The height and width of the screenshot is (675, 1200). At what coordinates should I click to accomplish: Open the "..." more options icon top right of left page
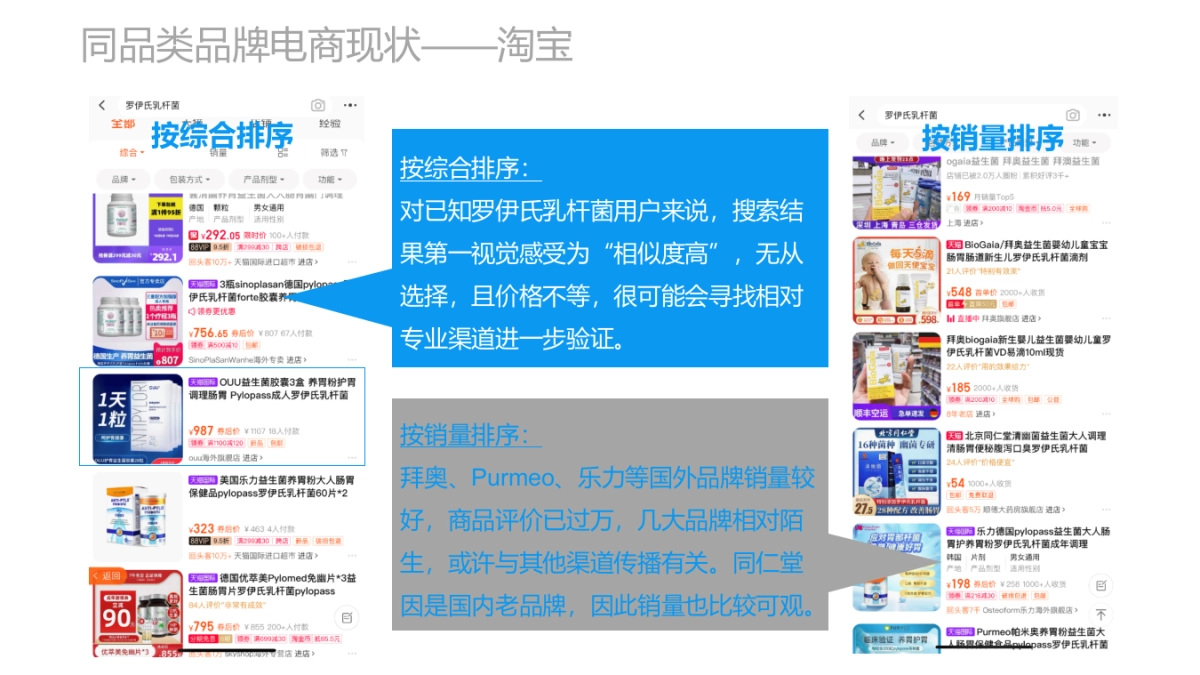tap(351, 105)
